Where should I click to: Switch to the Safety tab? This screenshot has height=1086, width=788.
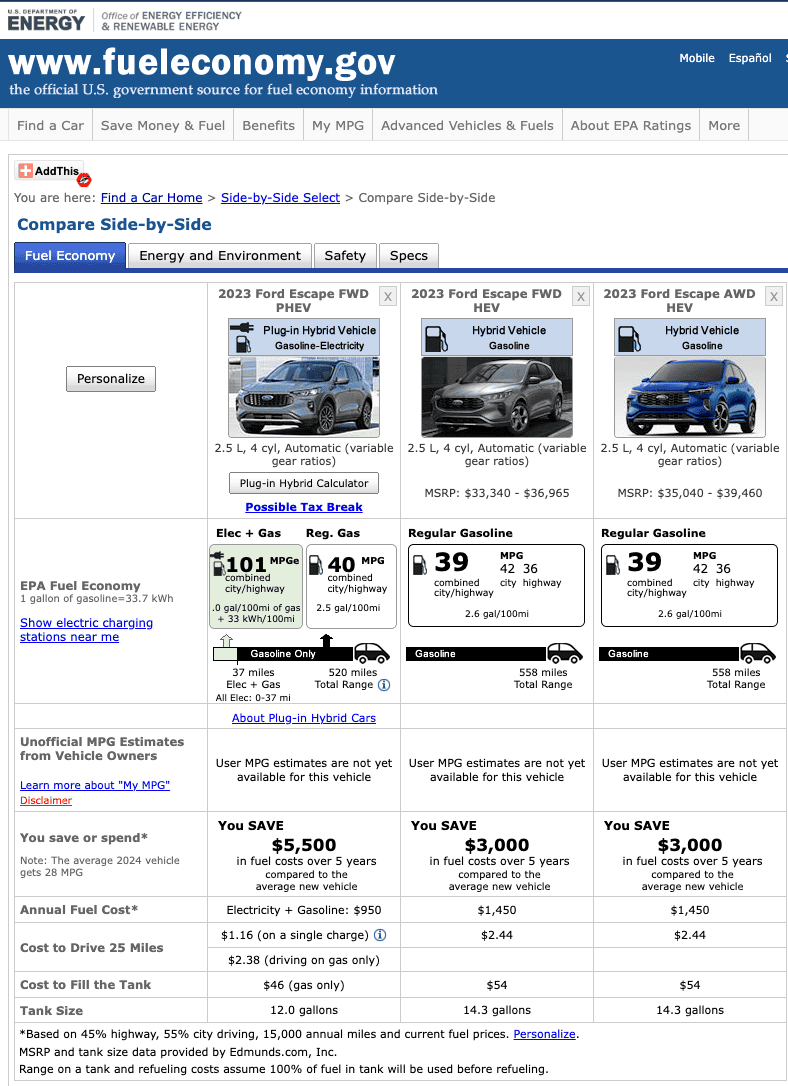[x=345, y=256]
